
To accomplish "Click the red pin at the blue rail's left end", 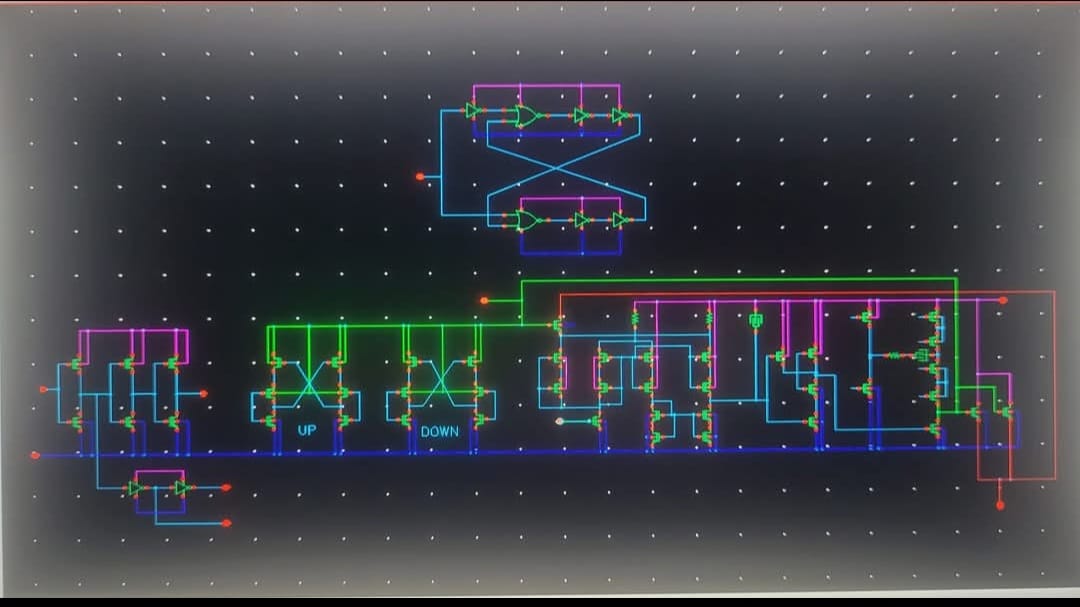I will [x=36, y=455].
